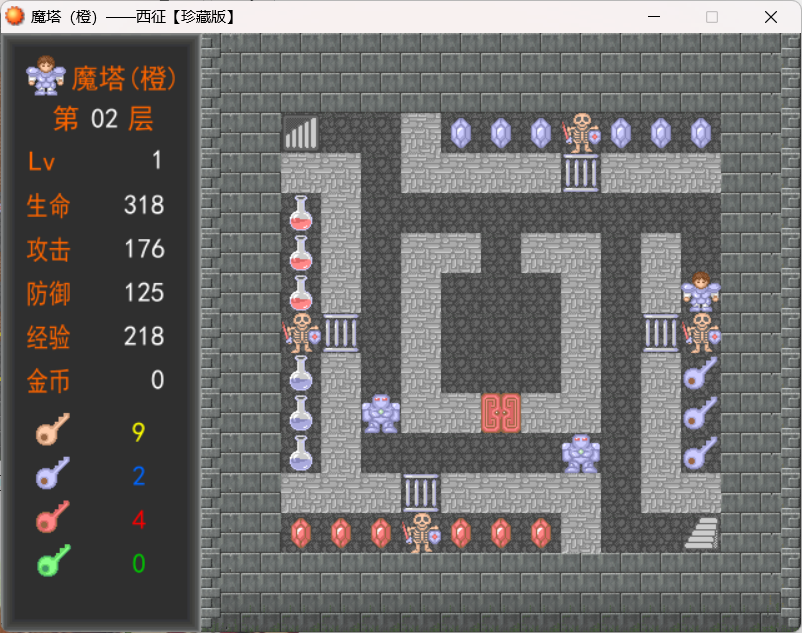Collect the red gem just right of bottom skeleton

[x=461, y=533]
